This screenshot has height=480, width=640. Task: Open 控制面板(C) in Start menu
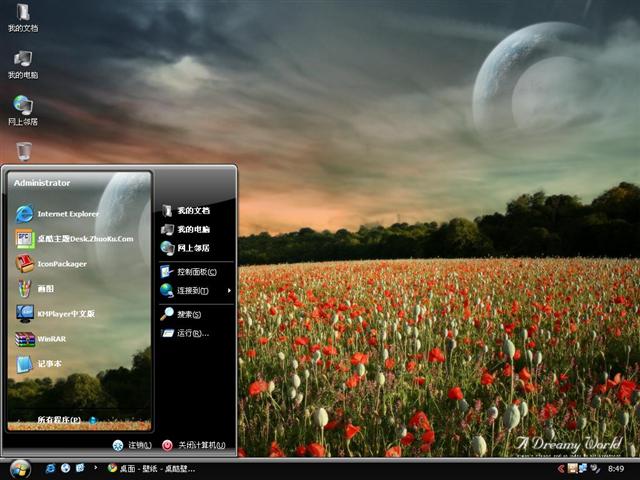(x=196, y=272)
